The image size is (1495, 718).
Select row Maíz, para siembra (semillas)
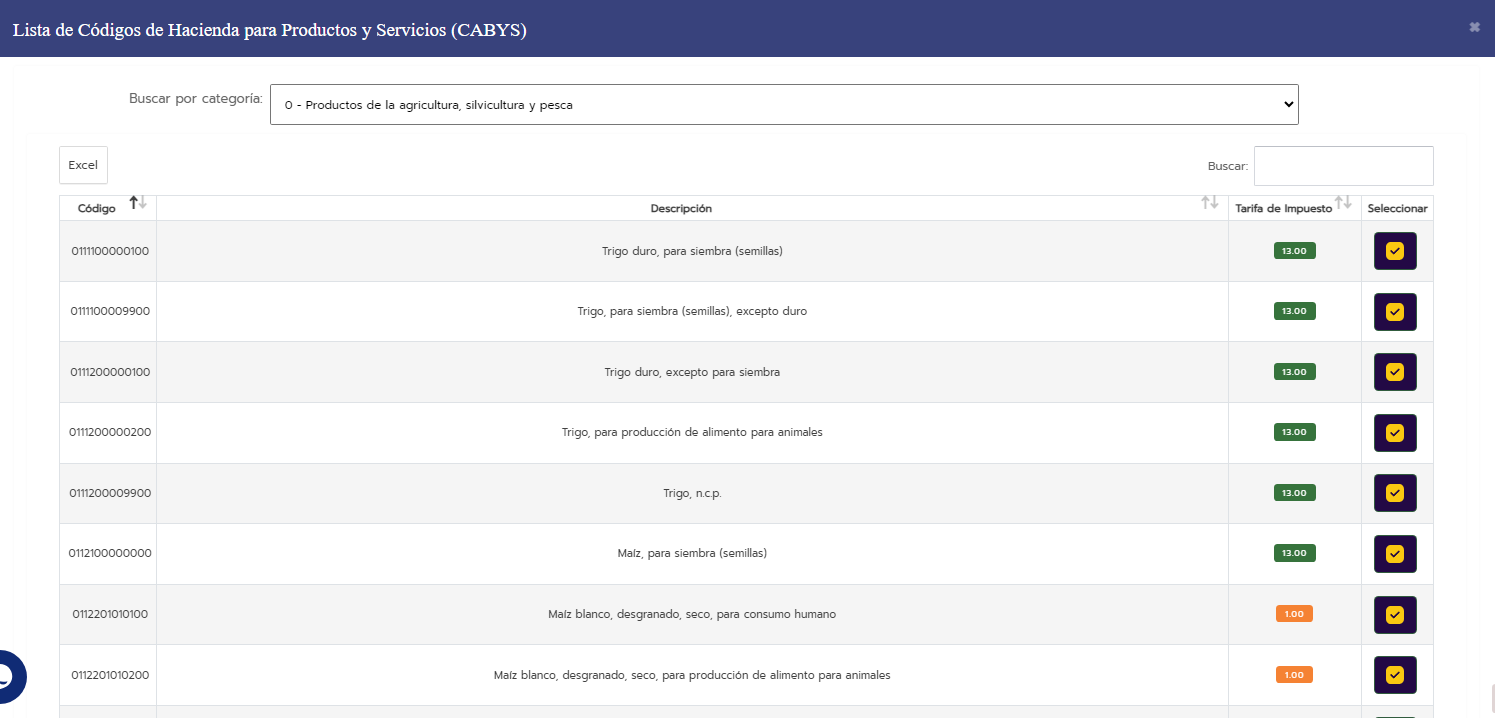1395,554
